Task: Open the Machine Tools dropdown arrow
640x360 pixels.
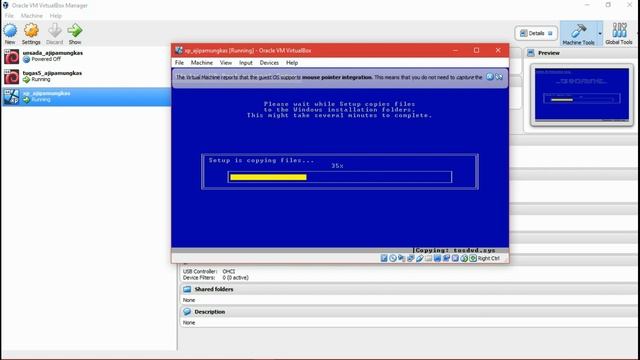Action: tap(600, 33)
